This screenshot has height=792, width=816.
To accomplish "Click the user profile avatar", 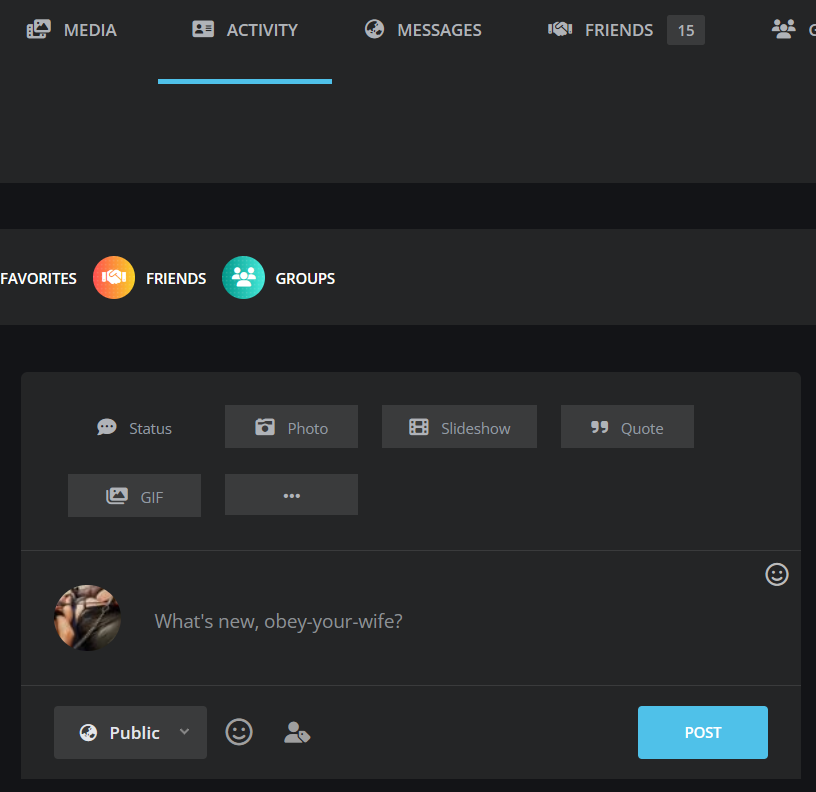I will click(x=88, y=618).
